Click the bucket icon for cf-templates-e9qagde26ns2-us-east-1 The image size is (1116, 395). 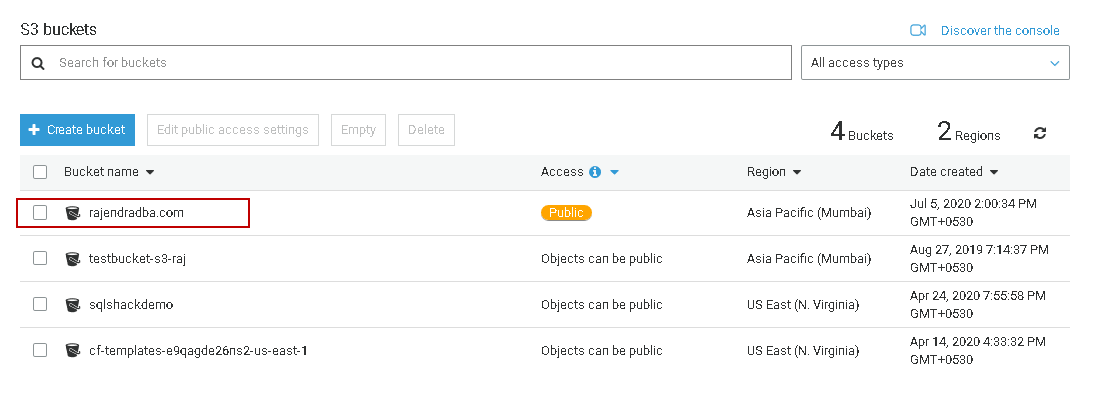pyautogui.click(x=73, y=350)
